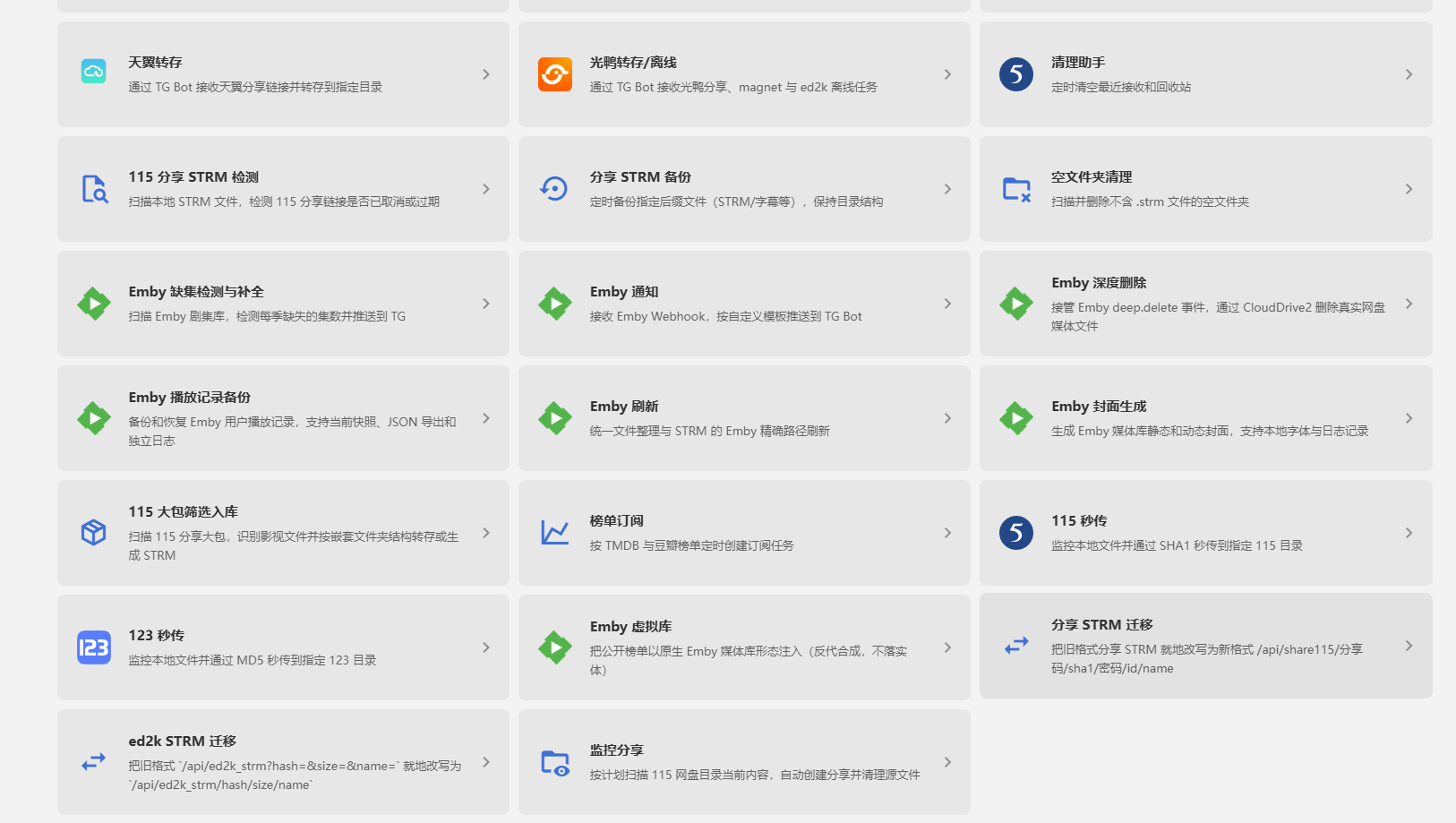Click the 115 大包筛选入库 box icon
Viewport: 1456px width, 823px height.
pos(94,533)
